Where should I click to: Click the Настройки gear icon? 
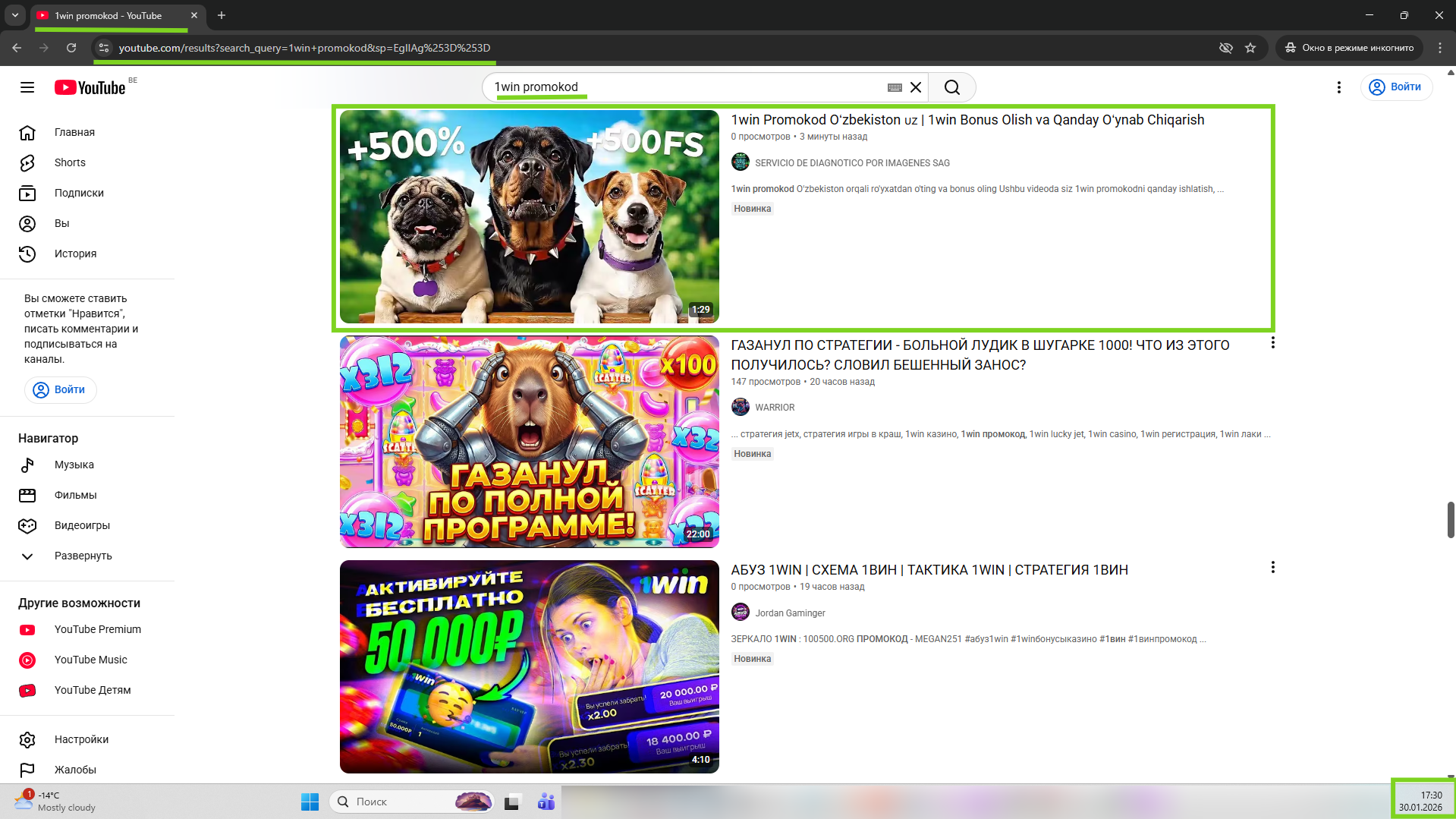pyautogui.click(x=27, y=739)
